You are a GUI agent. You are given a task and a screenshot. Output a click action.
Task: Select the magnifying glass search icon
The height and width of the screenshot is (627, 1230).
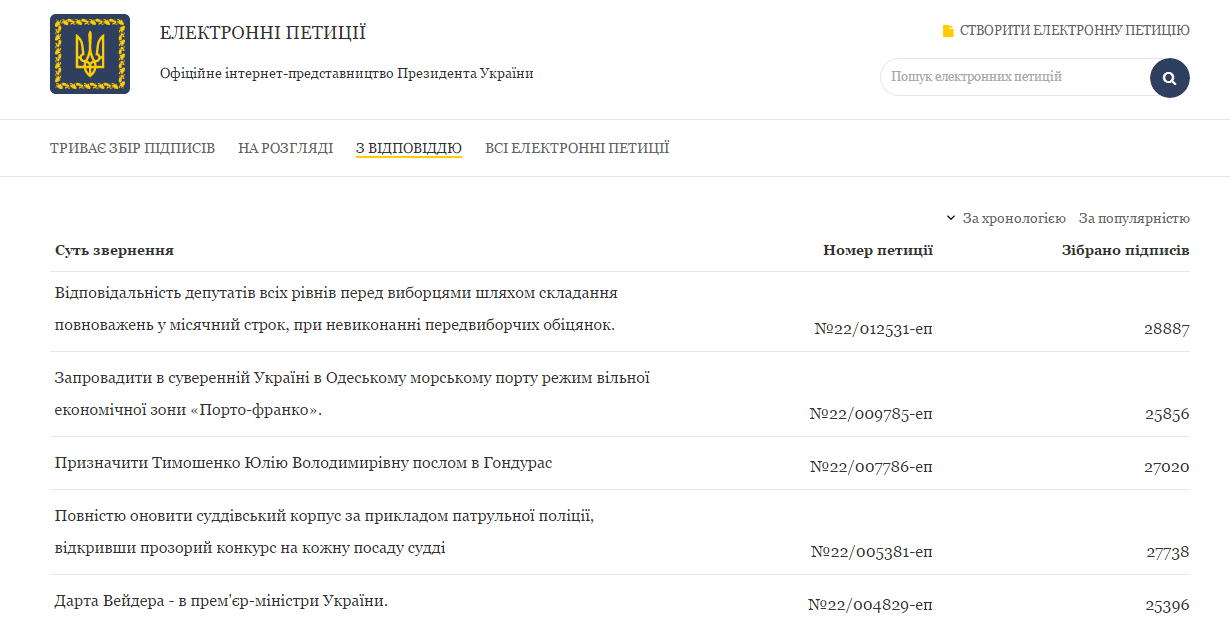[1168, 77]
